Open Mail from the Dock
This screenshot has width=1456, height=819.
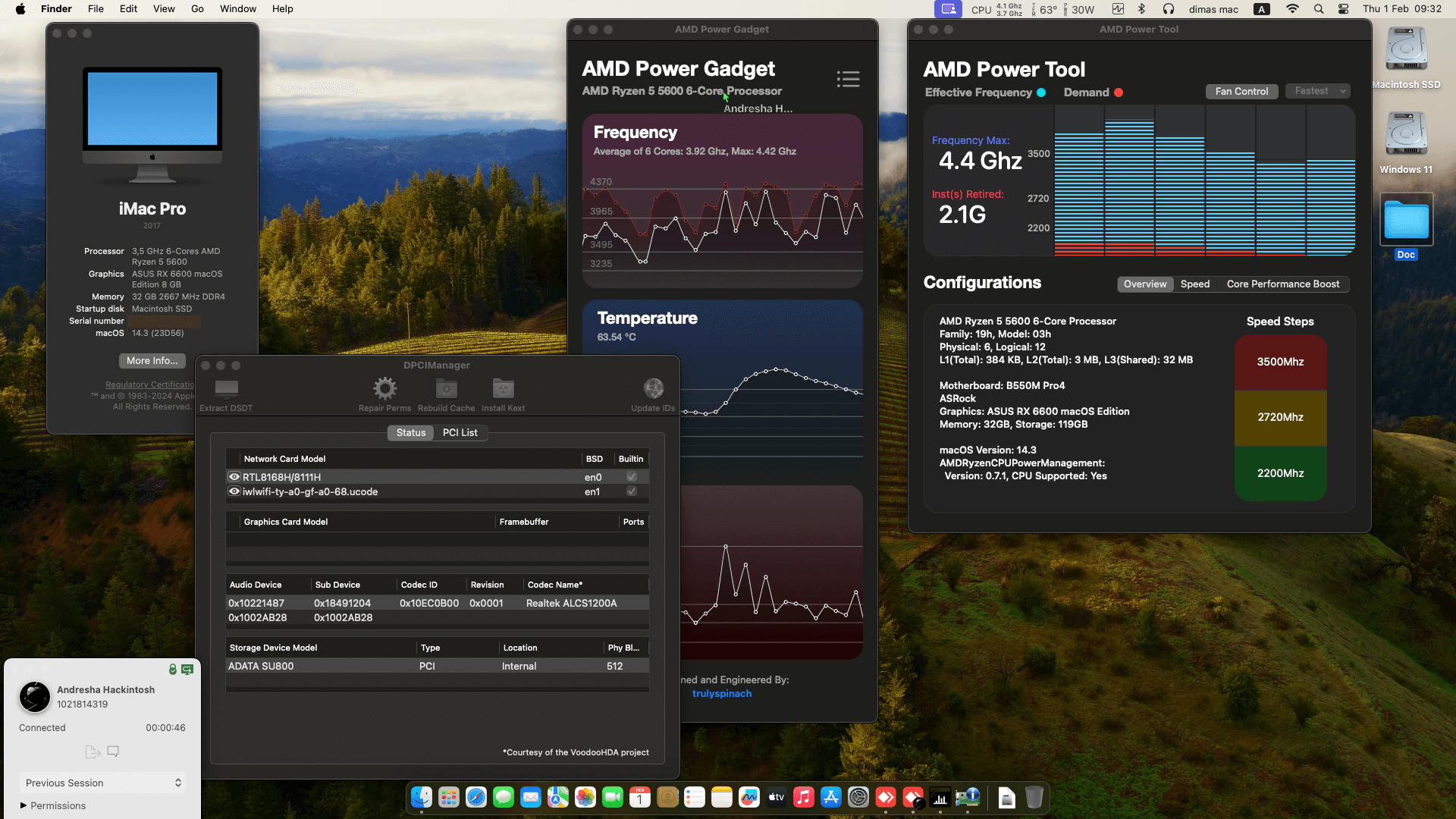[531, 797]
